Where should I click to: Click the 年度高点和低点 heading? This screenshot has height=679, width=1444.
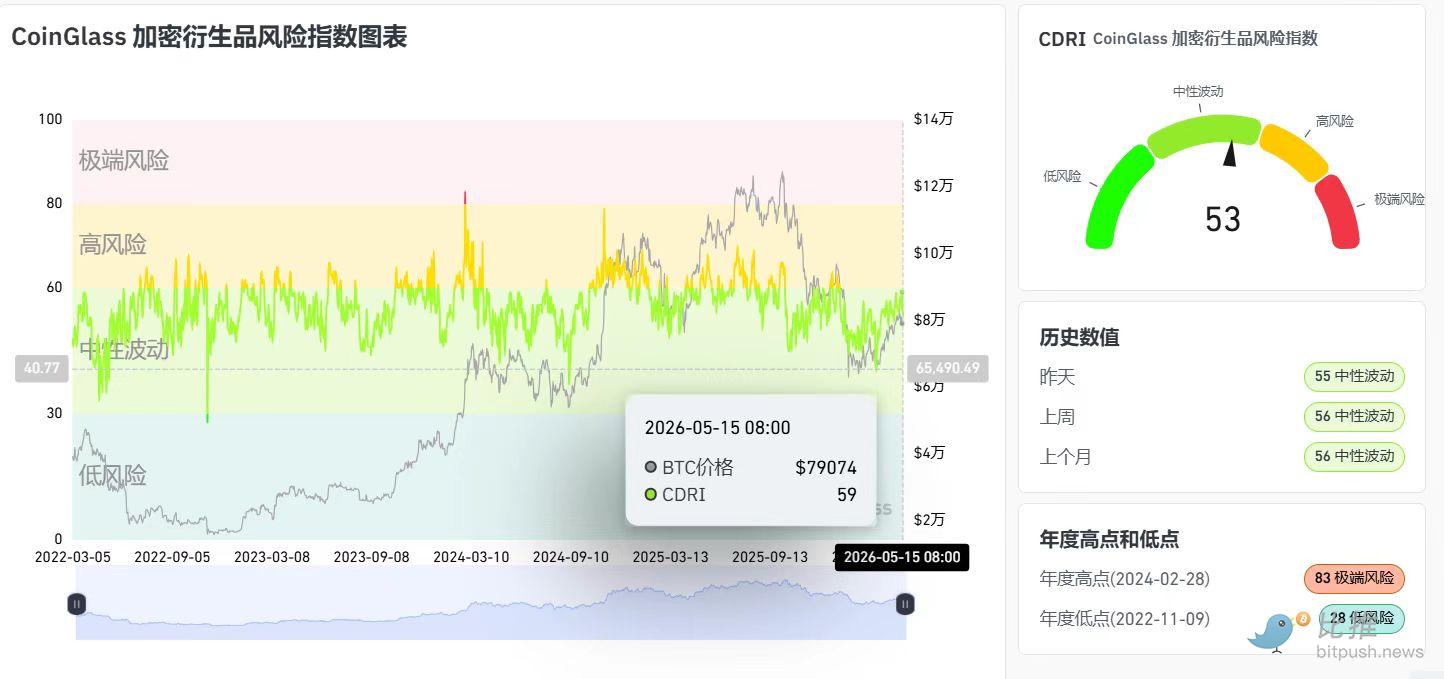tap(1109, 539)
